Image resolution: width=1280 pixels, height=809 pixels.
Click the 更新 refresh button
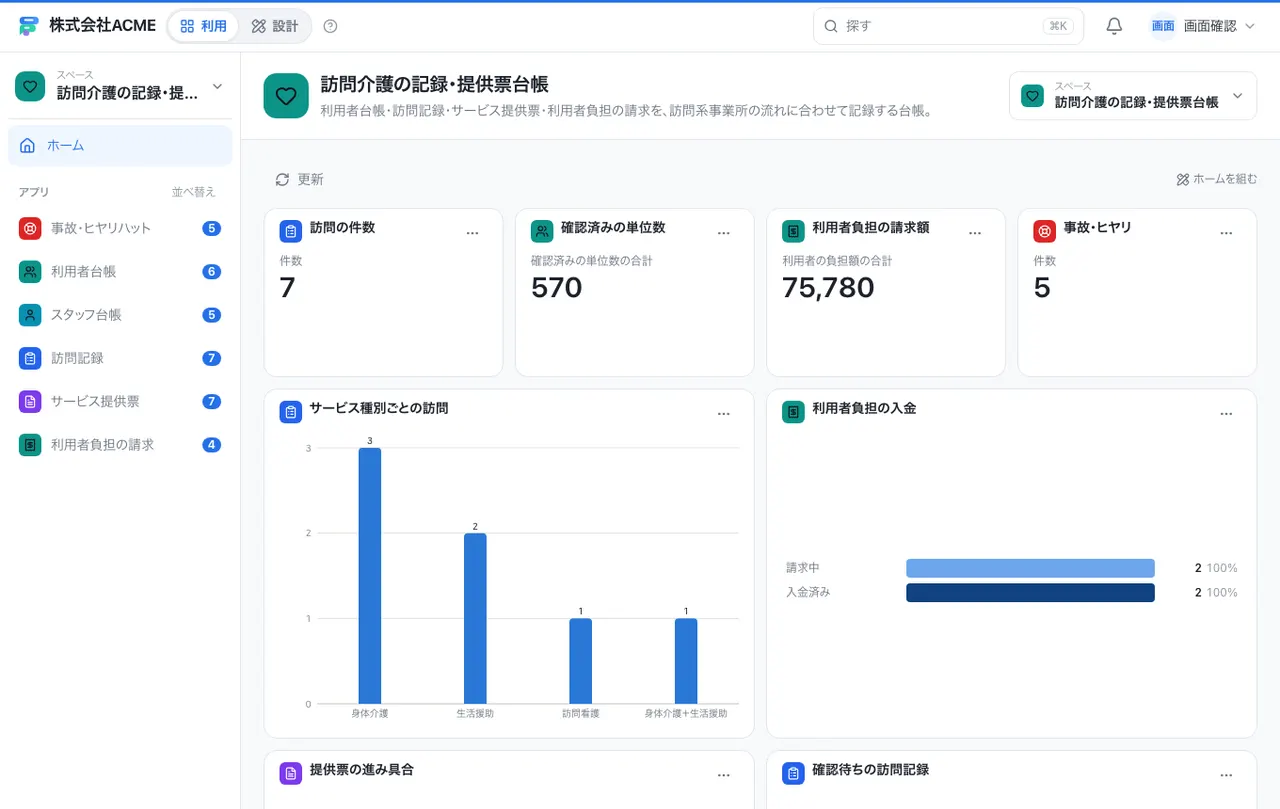(299, 179)
